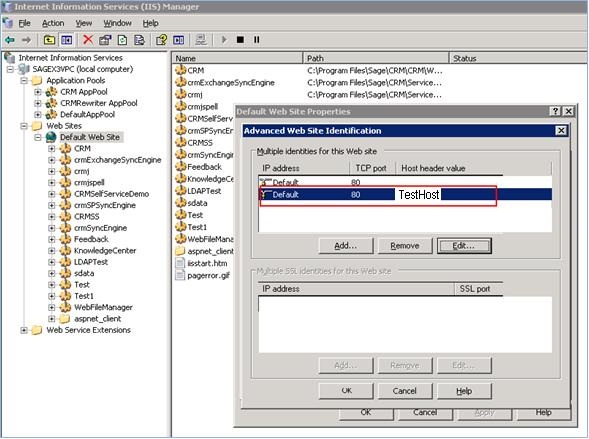Select crmjspell in the tree

(89, 183)
